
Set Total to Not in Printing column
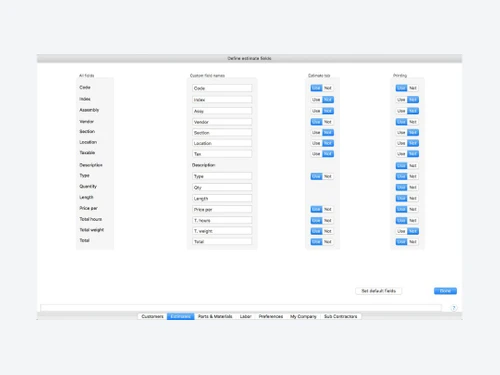pyautogui.click(x=413, y=242)
